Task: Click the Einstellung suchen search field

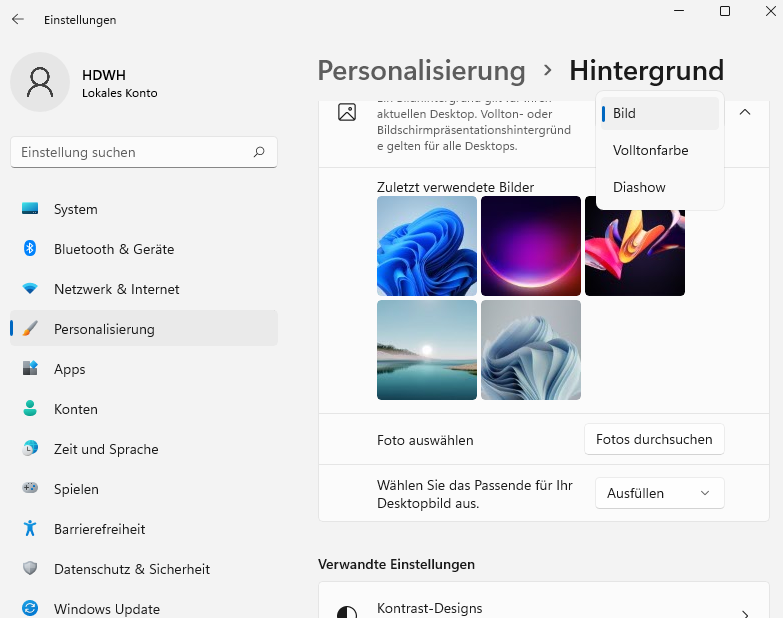Action: (x=144, y=152)
